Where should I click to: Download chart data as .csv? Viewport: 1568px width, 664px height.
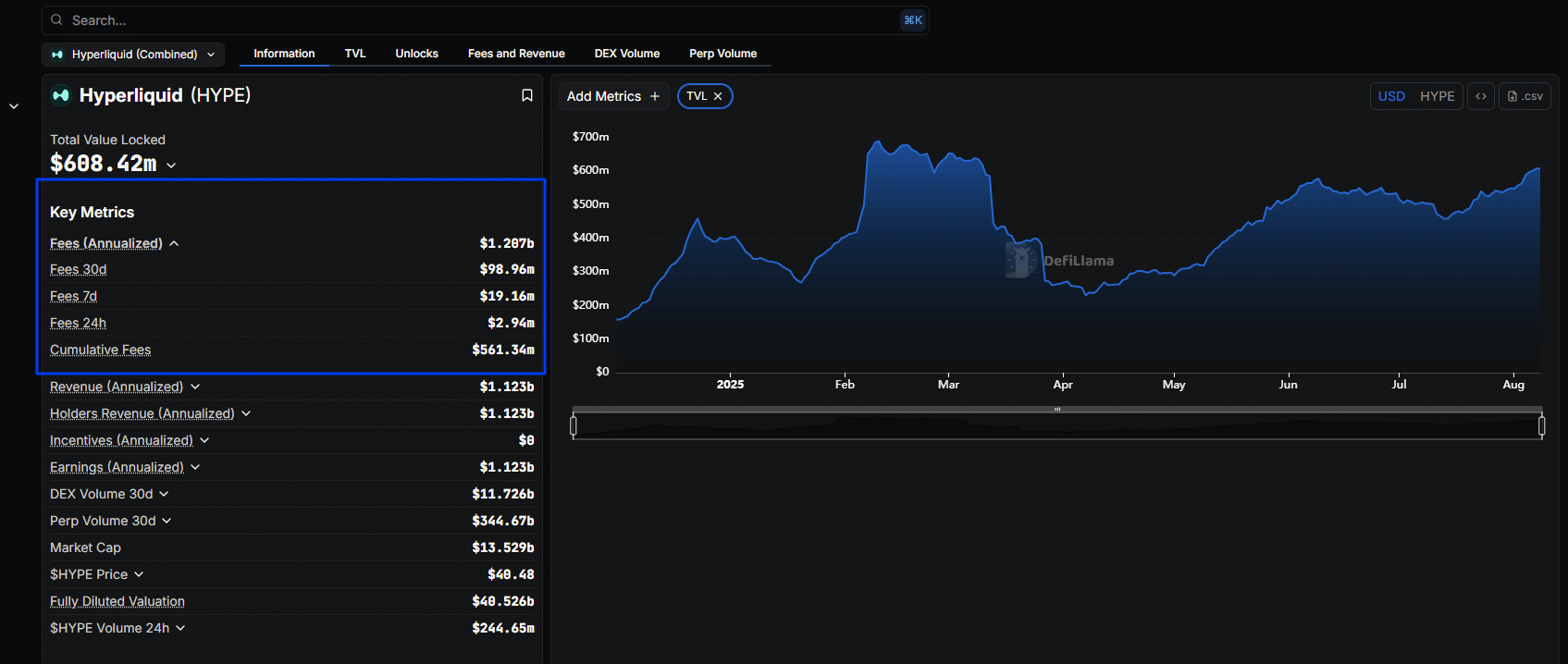(x=1525, y=96)
